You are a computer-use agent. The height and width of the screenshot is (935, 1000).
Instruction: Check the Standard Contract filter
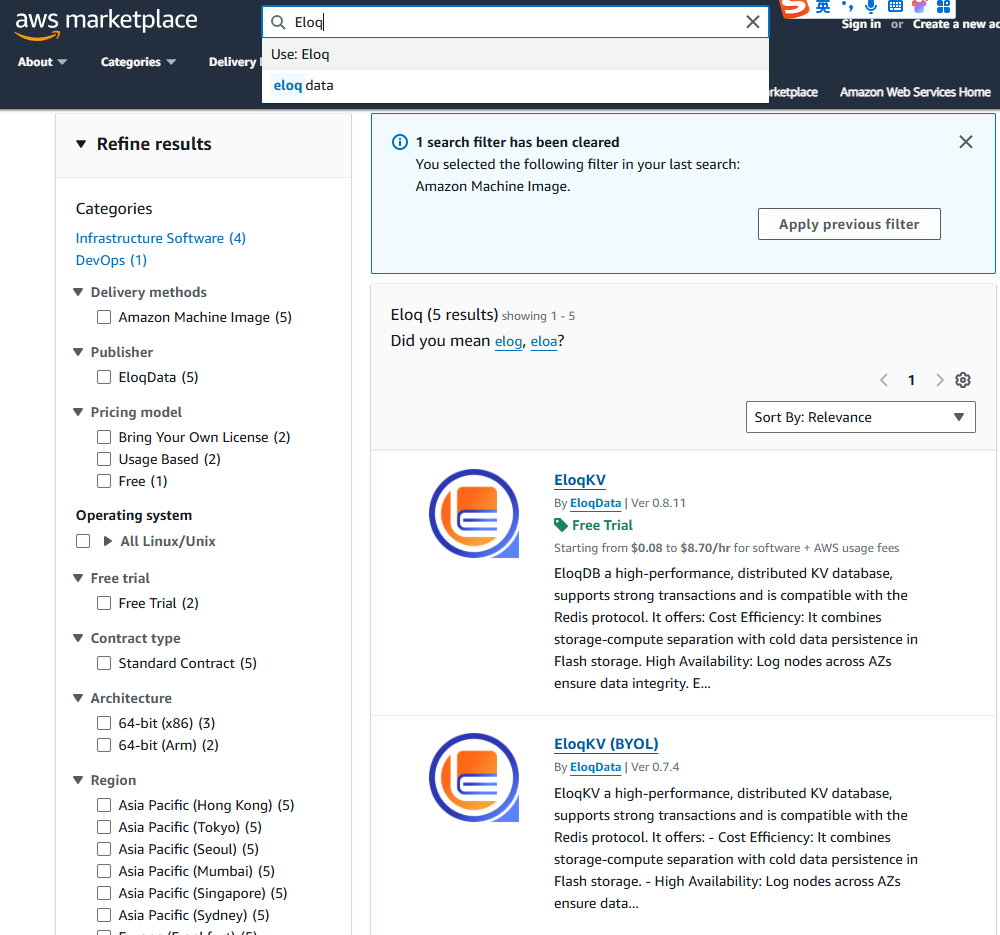(x=104, y=663)
